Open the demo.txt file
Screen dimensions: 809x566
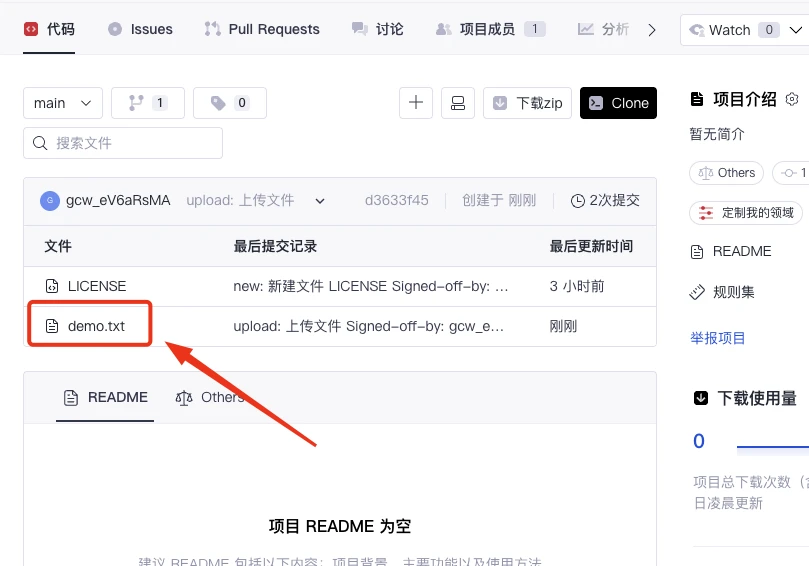(96, 326)
